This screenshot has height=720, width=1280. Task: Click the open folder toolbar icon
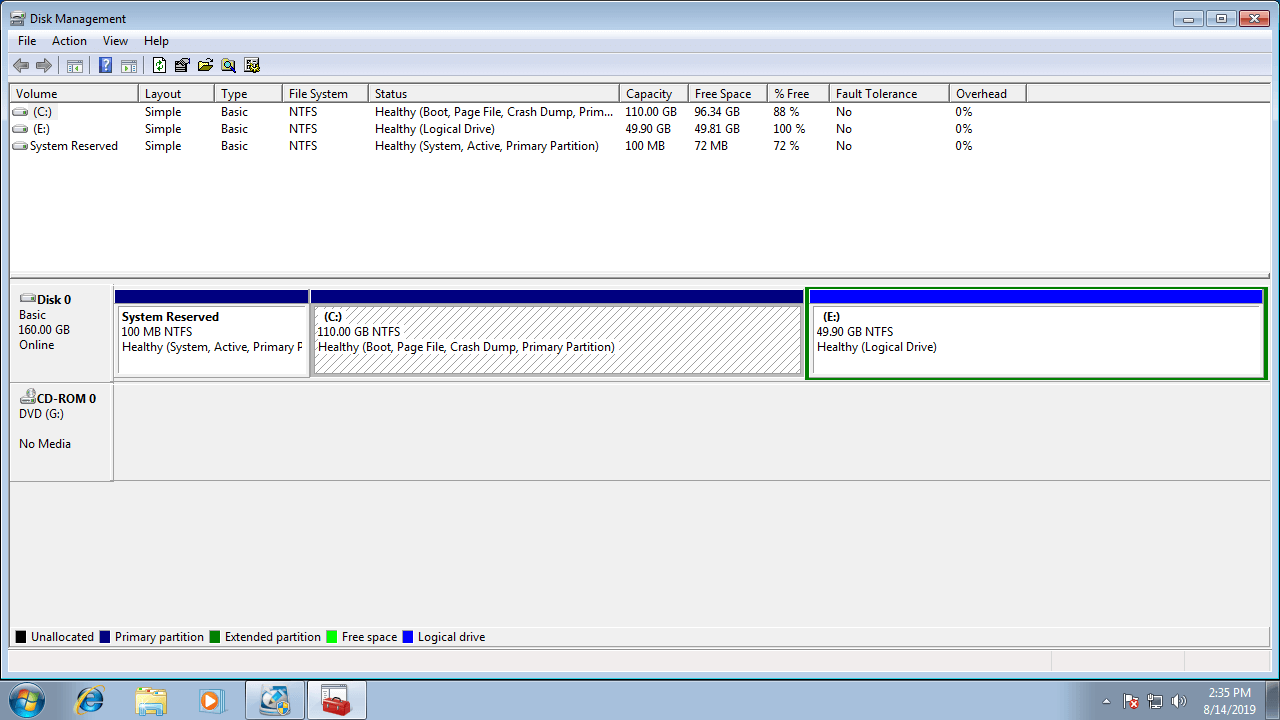pyautogui.click(x=205, y=66)
